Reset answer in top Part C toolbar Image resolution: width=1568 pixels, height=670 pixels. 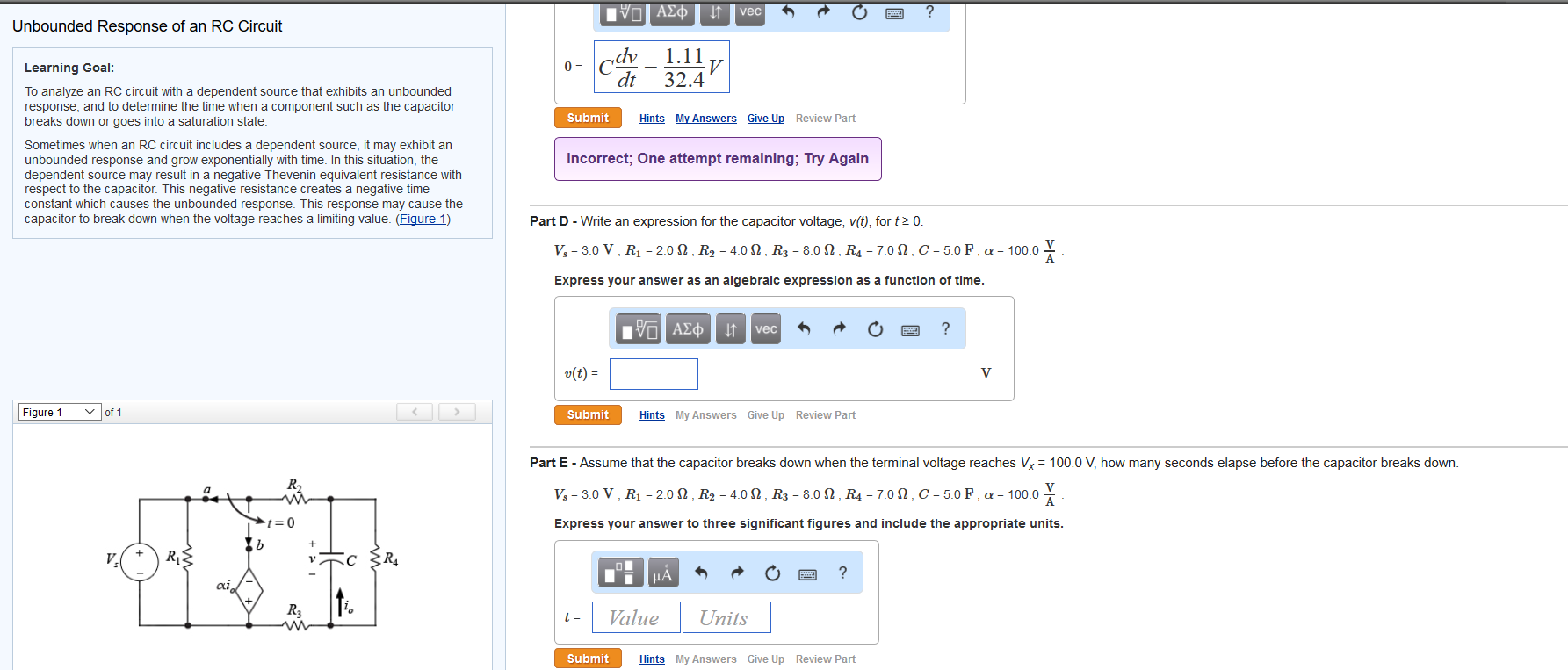click(x=859, y=11)
